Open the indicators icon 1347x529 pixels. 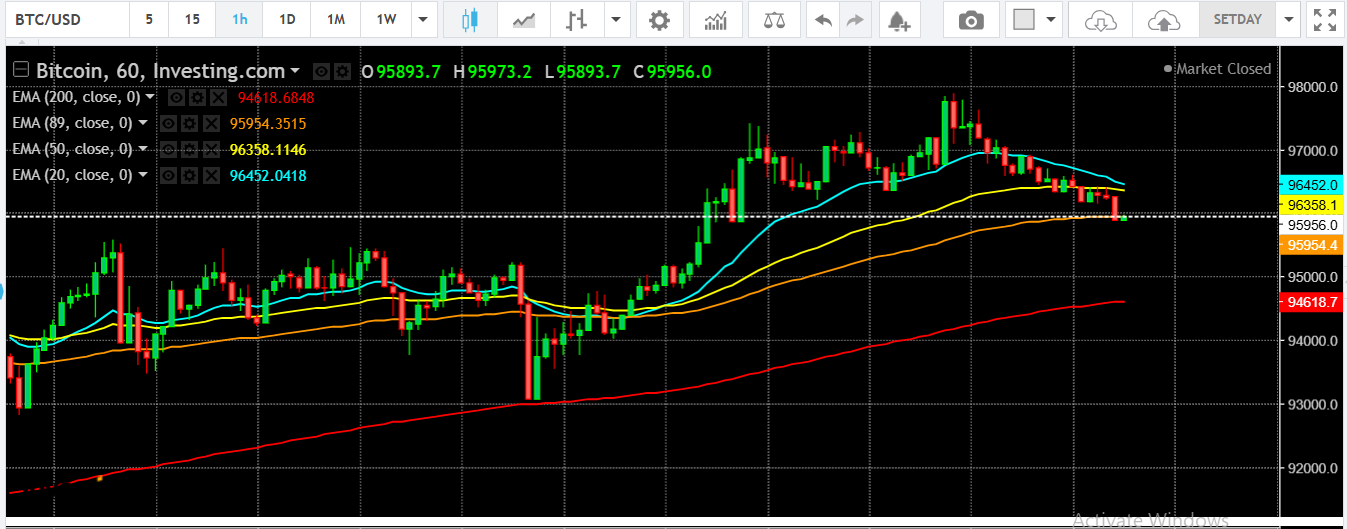coord(716,20)
